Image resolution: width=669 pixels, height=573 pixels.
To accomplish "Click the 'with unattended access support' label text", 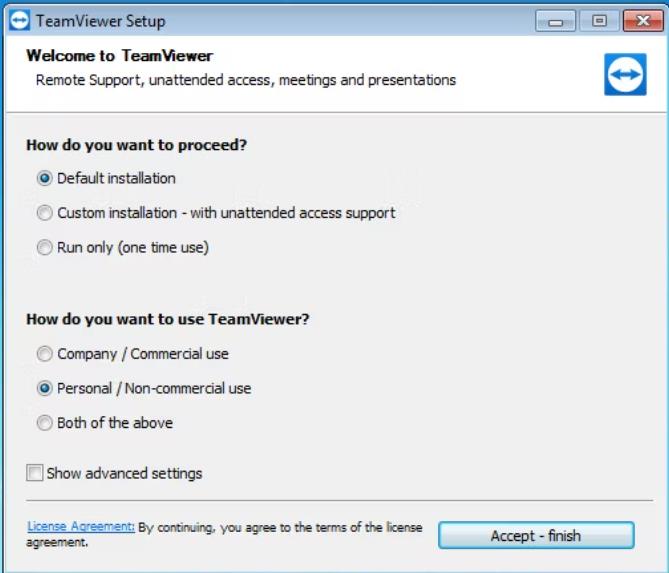I will tap(293, 213).
